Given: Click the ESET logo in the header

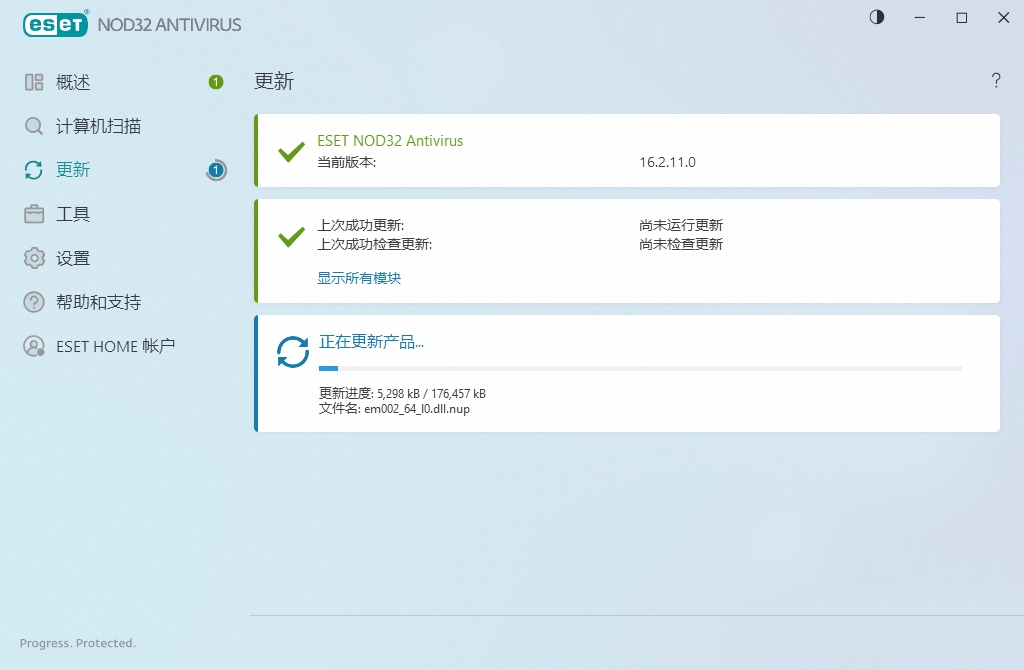Looking at the screenshot, I should (x=55, y=24).
